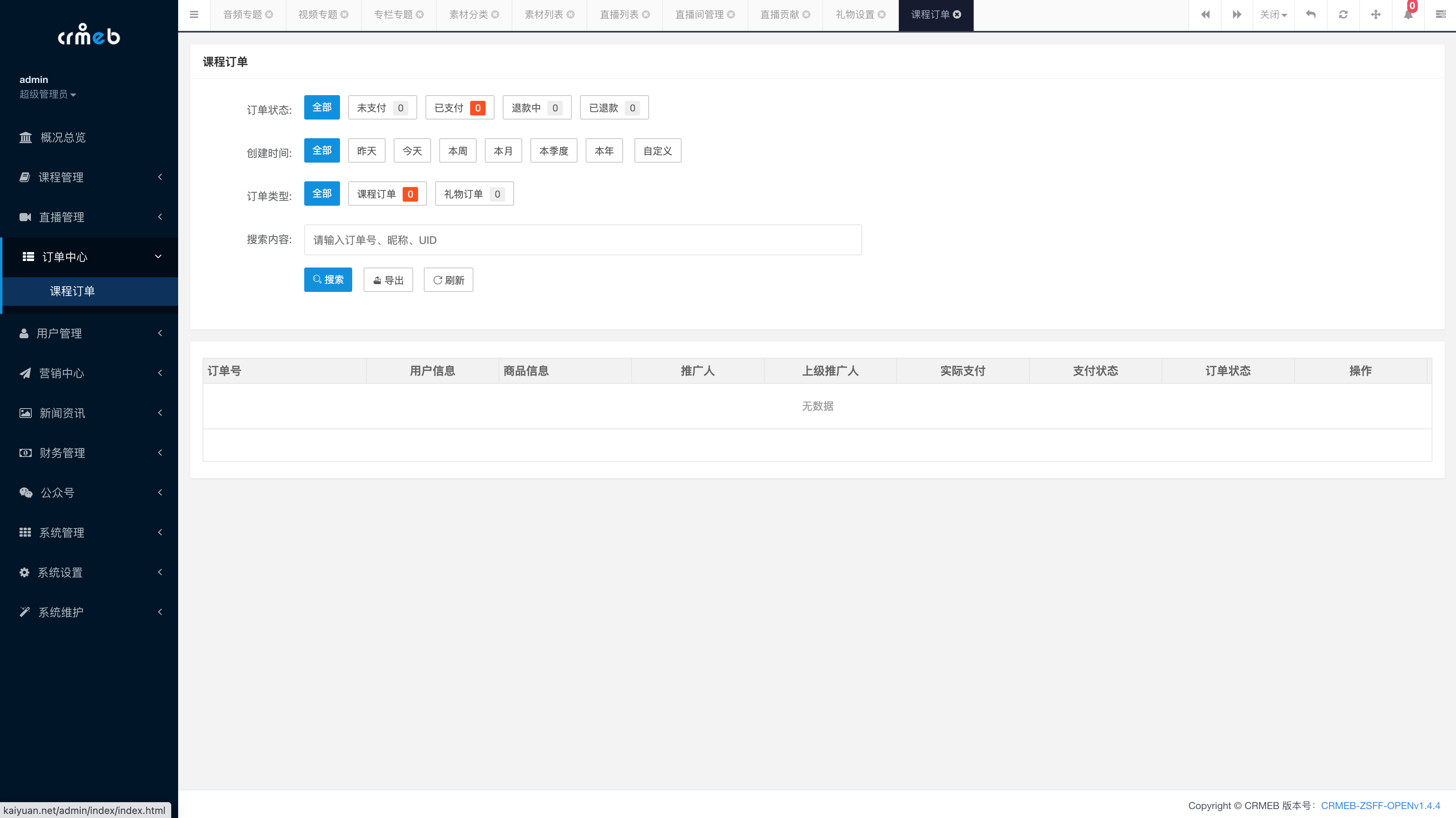Viewport: 1456px width, 818px height.
Task: Open the 超级管理员 account dropdown
Action: coord(48,94)
